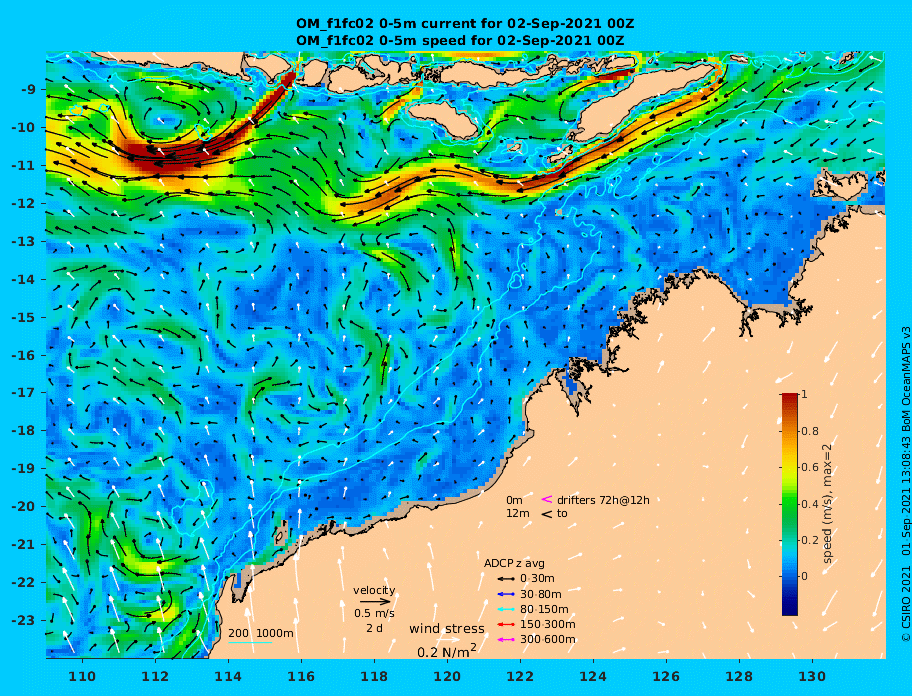Click latitude axis label '-23'

point(23,620)
